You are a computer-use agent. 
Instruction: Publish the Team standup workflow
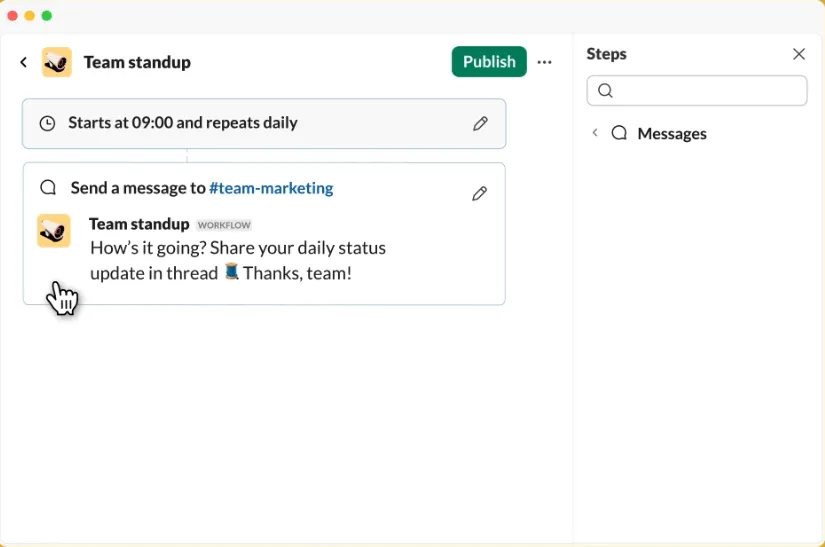[x=489, y=62]
